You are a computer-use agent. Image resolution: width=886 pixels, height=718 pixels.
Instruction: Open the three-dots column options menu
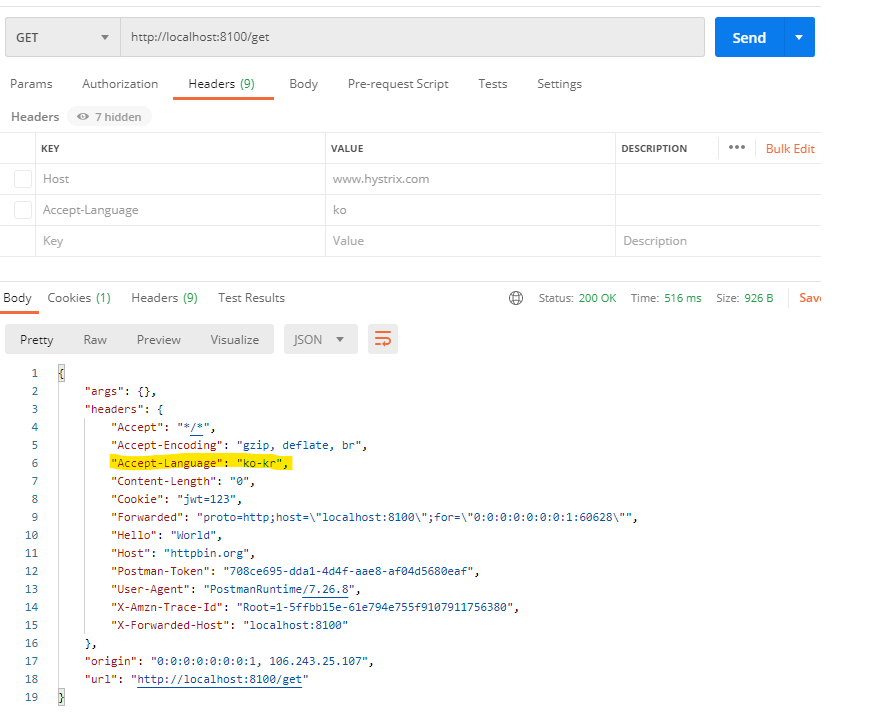click(736, 147)
